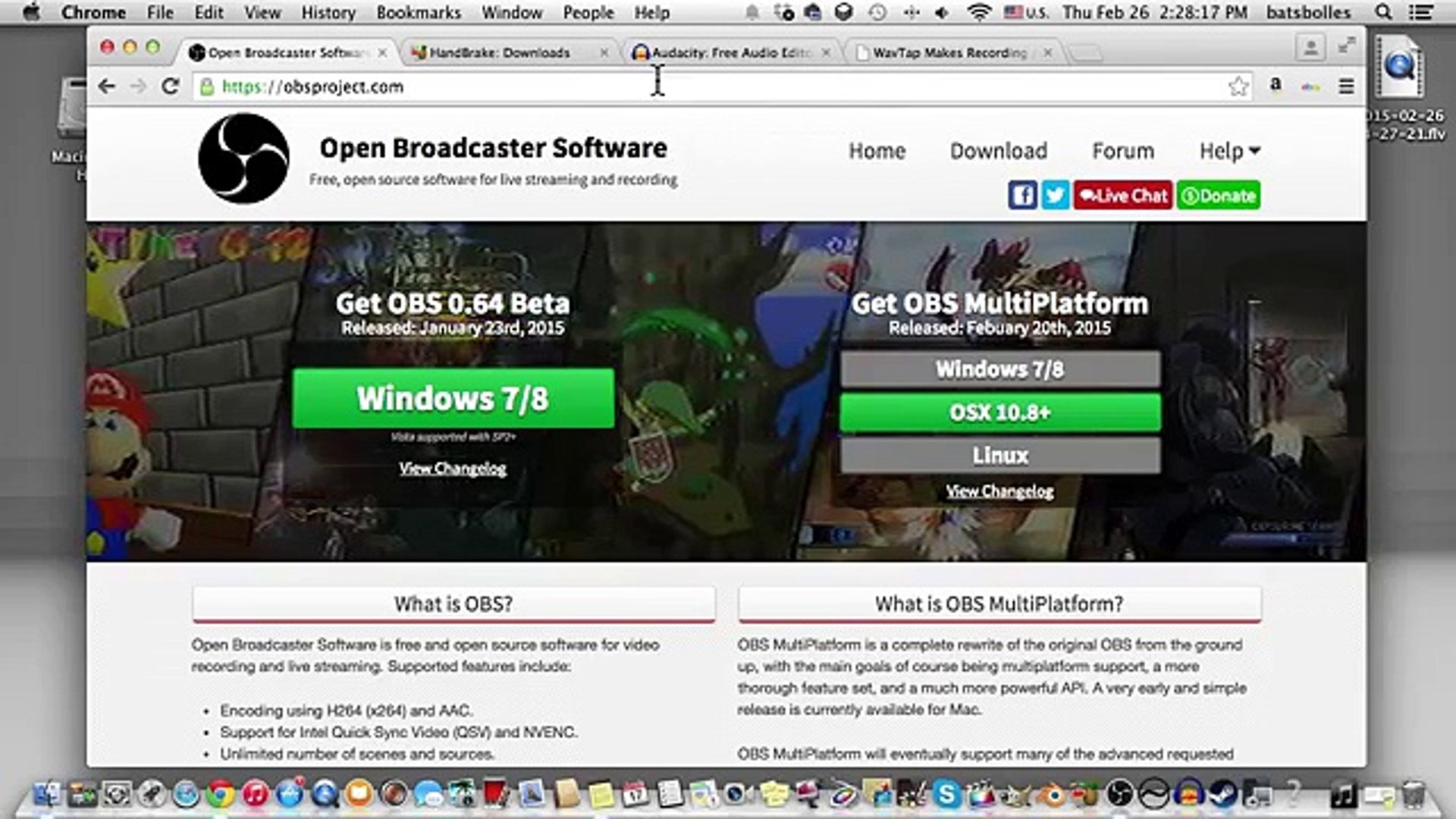This screenshot has height=819, width=1456.
Task: Open the People menu
Action: pyautogui.click(x=588, y=12)
